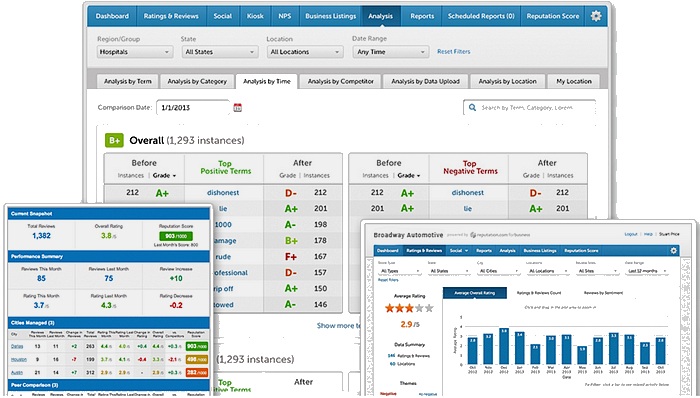Select Reviews by Sentiment chart tab
The width and height of the screenshot is (700, 398).
click(x=603, y=293)
